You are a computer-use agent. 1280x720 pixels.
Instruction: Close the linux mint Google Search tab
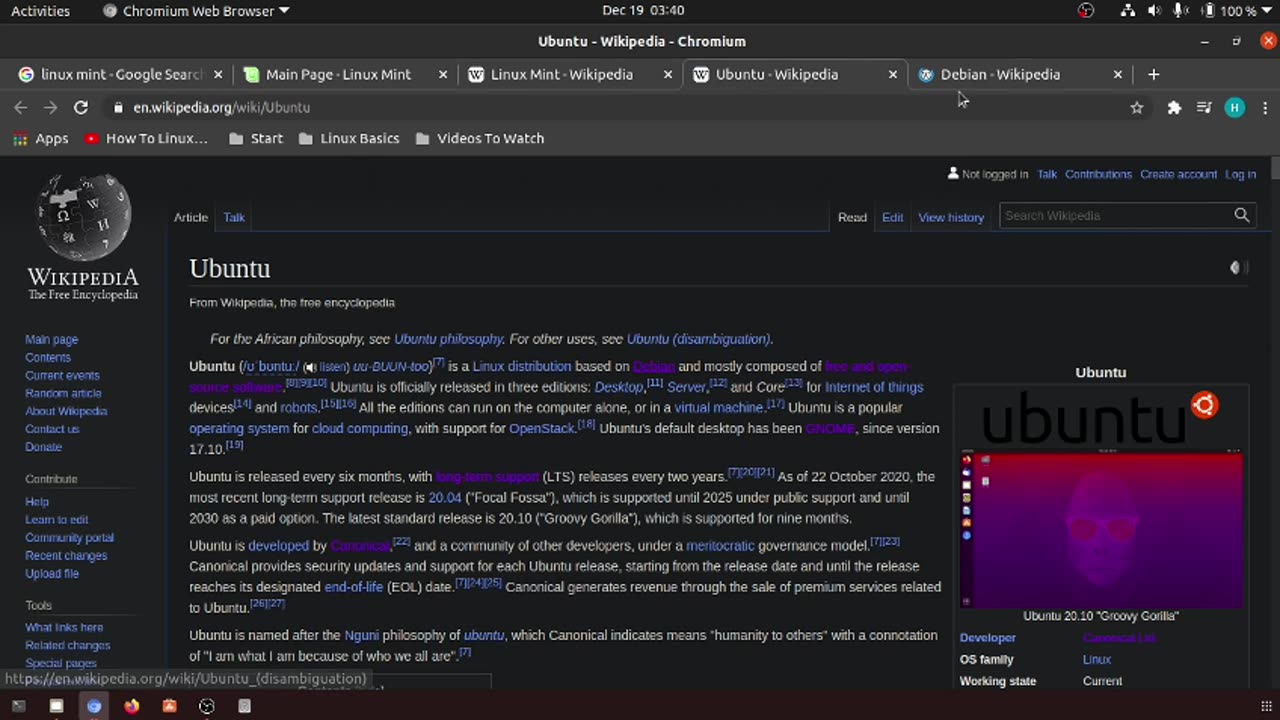[x=218, y=74]
